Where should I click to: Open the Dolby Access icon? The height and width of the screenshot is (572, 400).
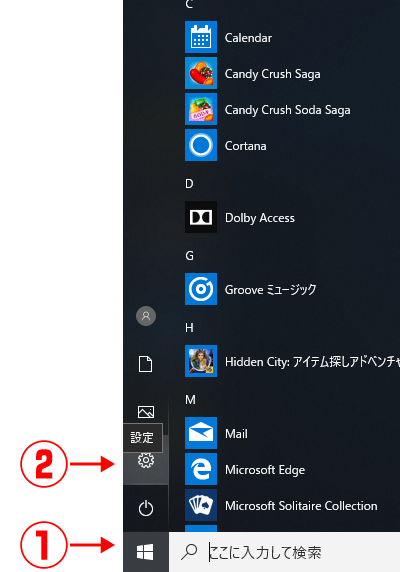pos(201,217)
